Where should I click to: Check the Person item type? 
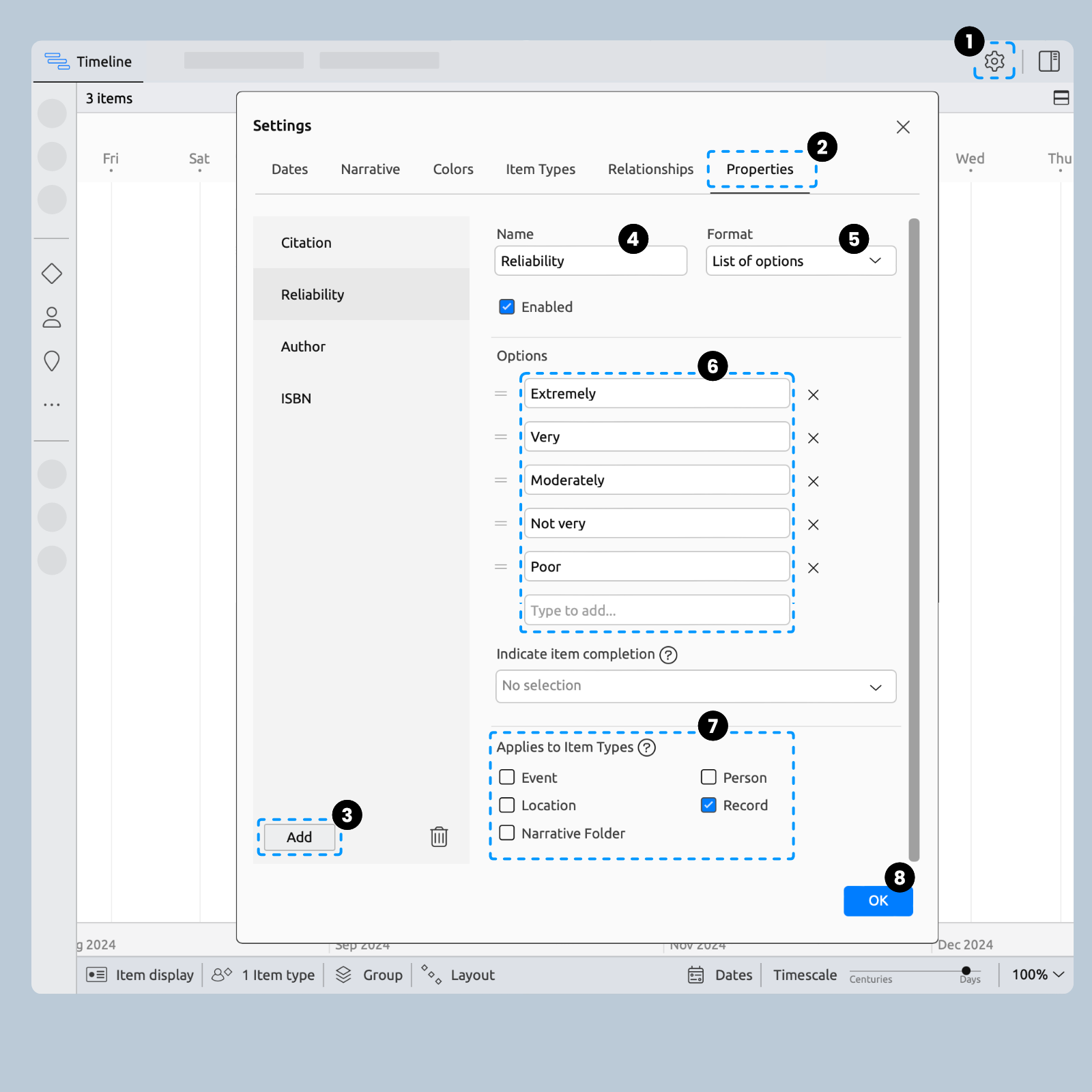point(708,777)
